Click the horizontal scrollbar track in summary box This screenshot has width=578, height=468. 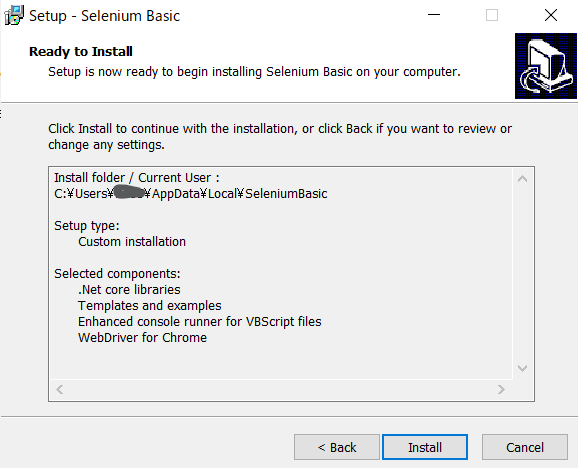point(280,390)
